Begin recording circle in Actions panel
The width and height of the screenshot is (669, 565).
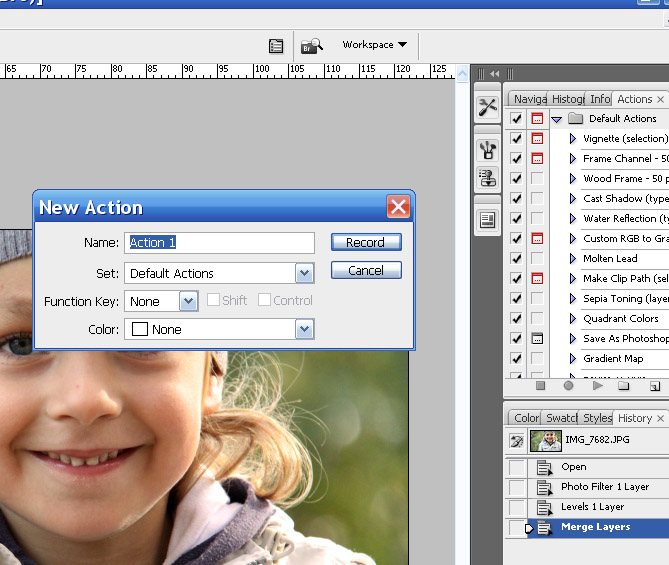click(568, 386)
